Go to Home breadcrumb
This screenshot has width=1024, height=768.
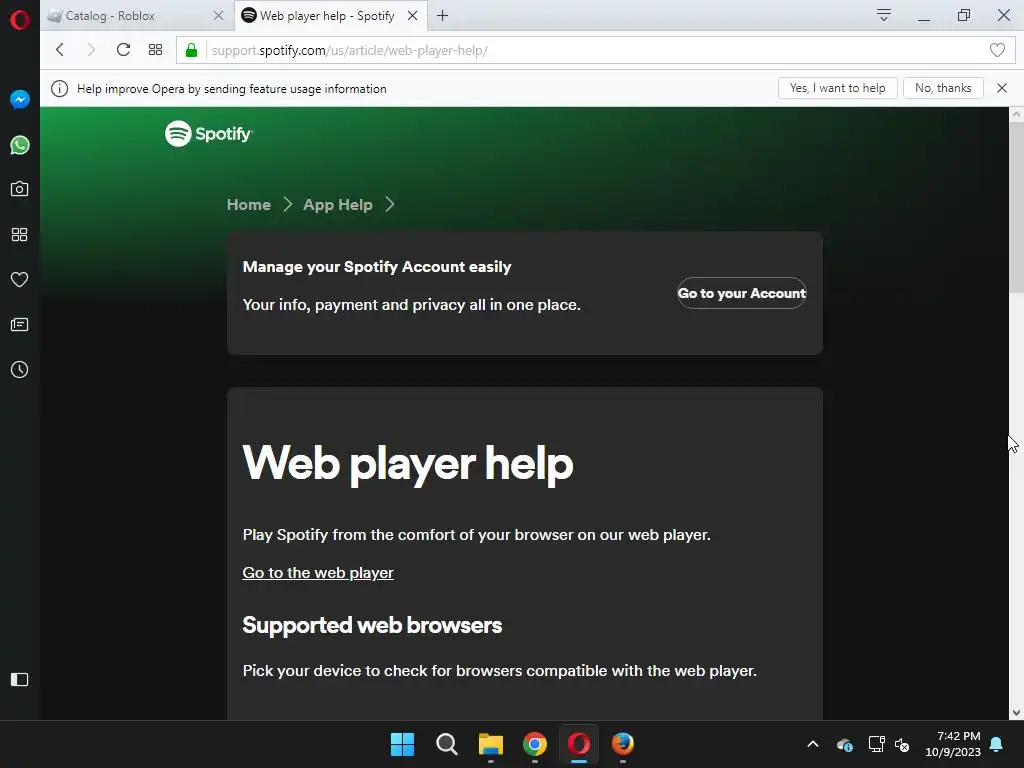point(249,204)
